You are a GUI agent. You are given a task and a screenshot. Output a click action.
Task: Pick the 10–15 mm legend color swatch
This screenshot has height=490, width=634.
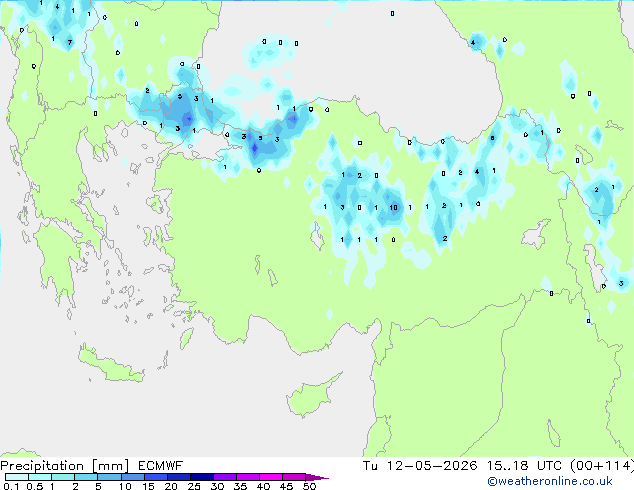pos(132,477)
